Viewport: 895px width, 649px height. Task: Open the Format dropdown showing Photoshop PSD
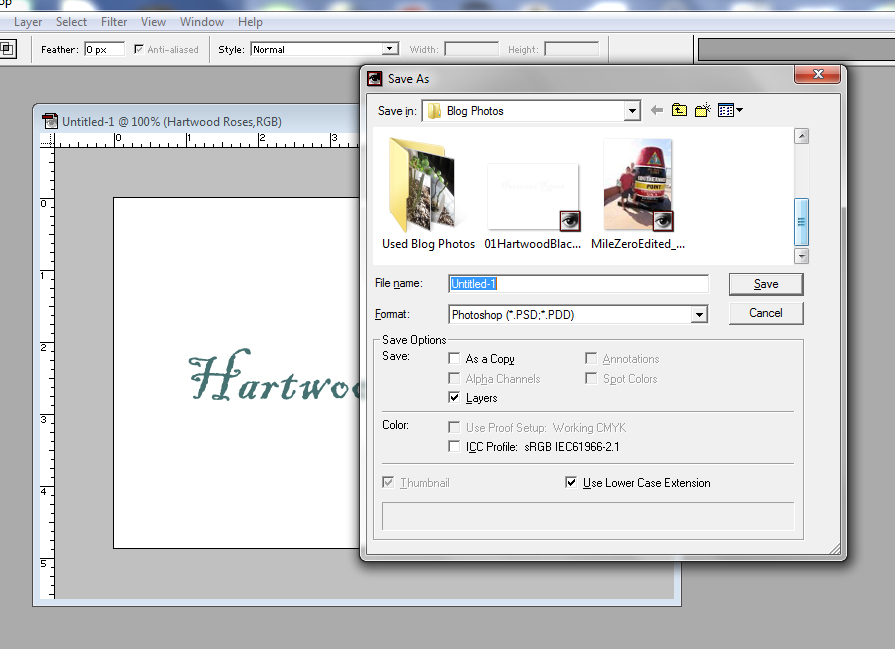point(697,315)
